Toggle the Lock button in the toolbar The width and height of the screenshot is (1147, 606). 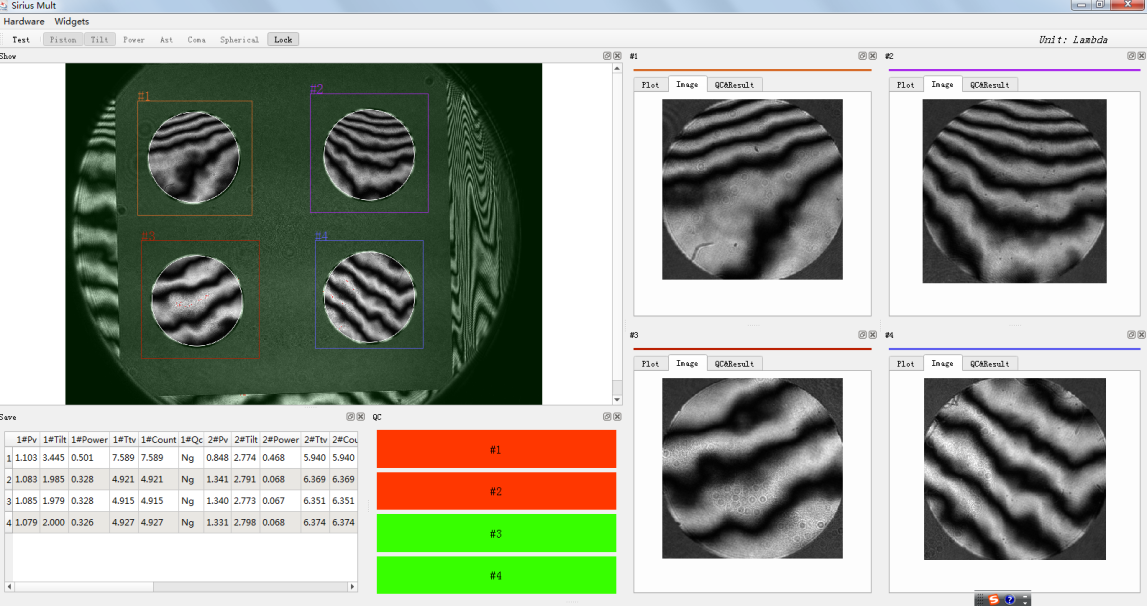283,40
